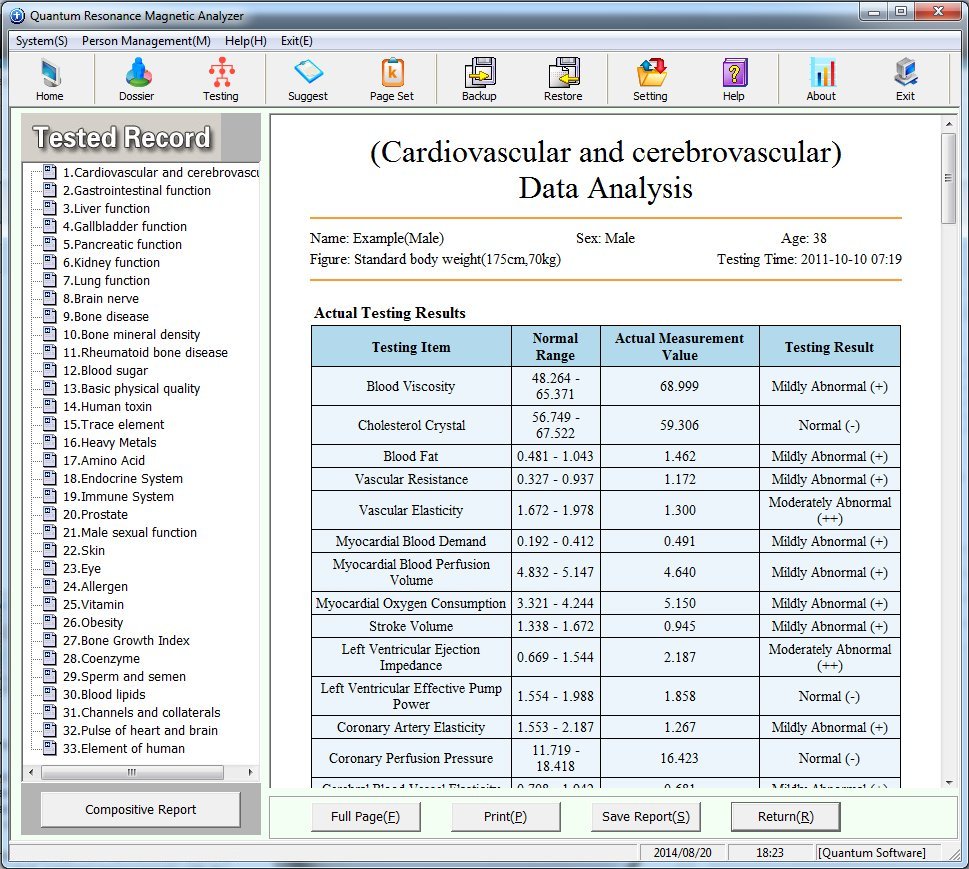The image size is (969, 869).
Task: Open the Person Management(M) menu
Action: [146, 41]
